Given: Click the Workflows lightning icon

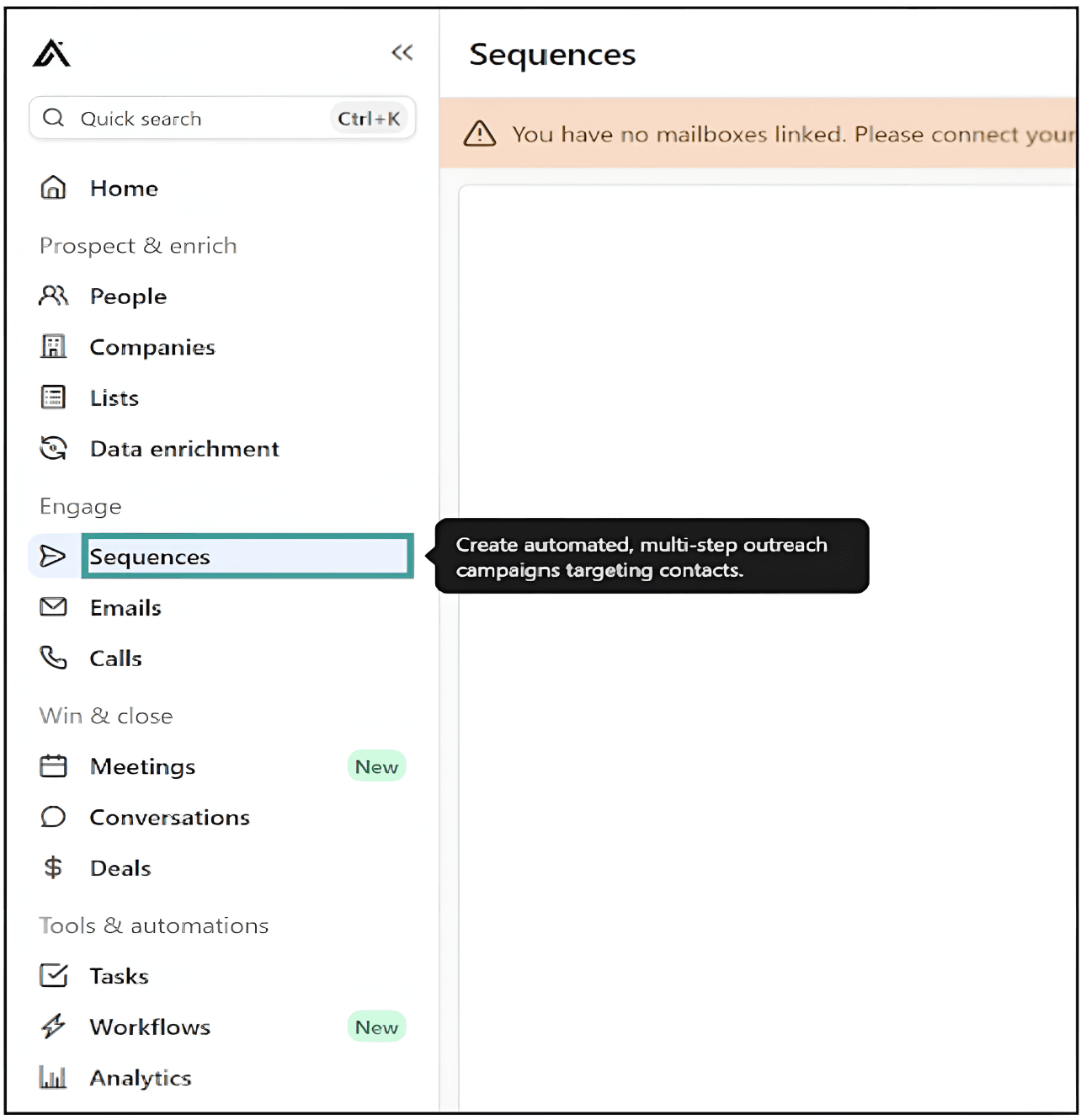Looking at the screenshot, I should click(x=53, y=1026).
